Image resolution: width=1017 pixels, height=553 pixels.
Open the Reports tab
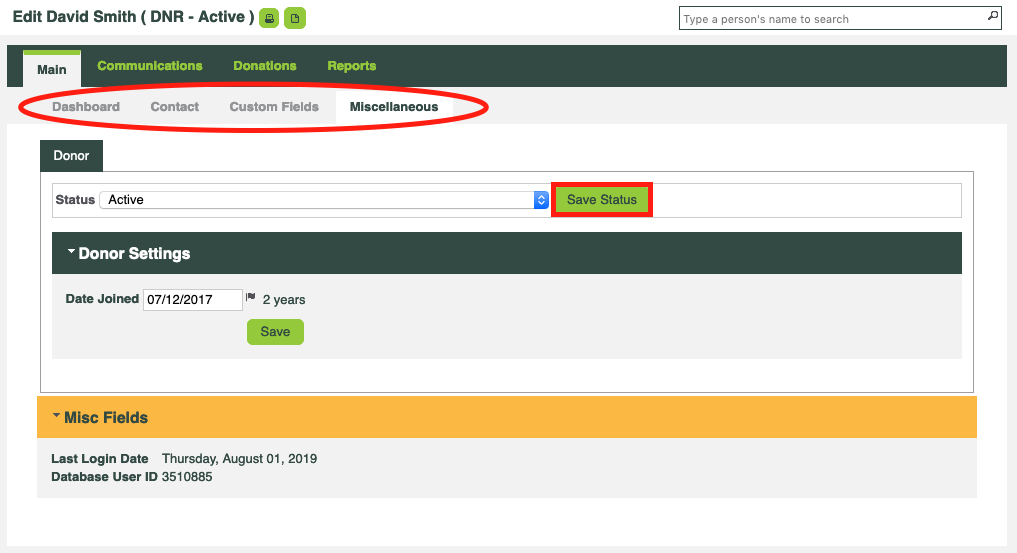point(352,65)
